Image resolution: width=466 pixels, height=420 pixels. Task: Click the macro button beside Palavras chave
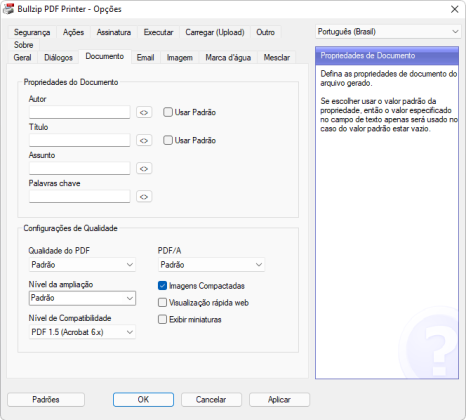tap(144, 197)
